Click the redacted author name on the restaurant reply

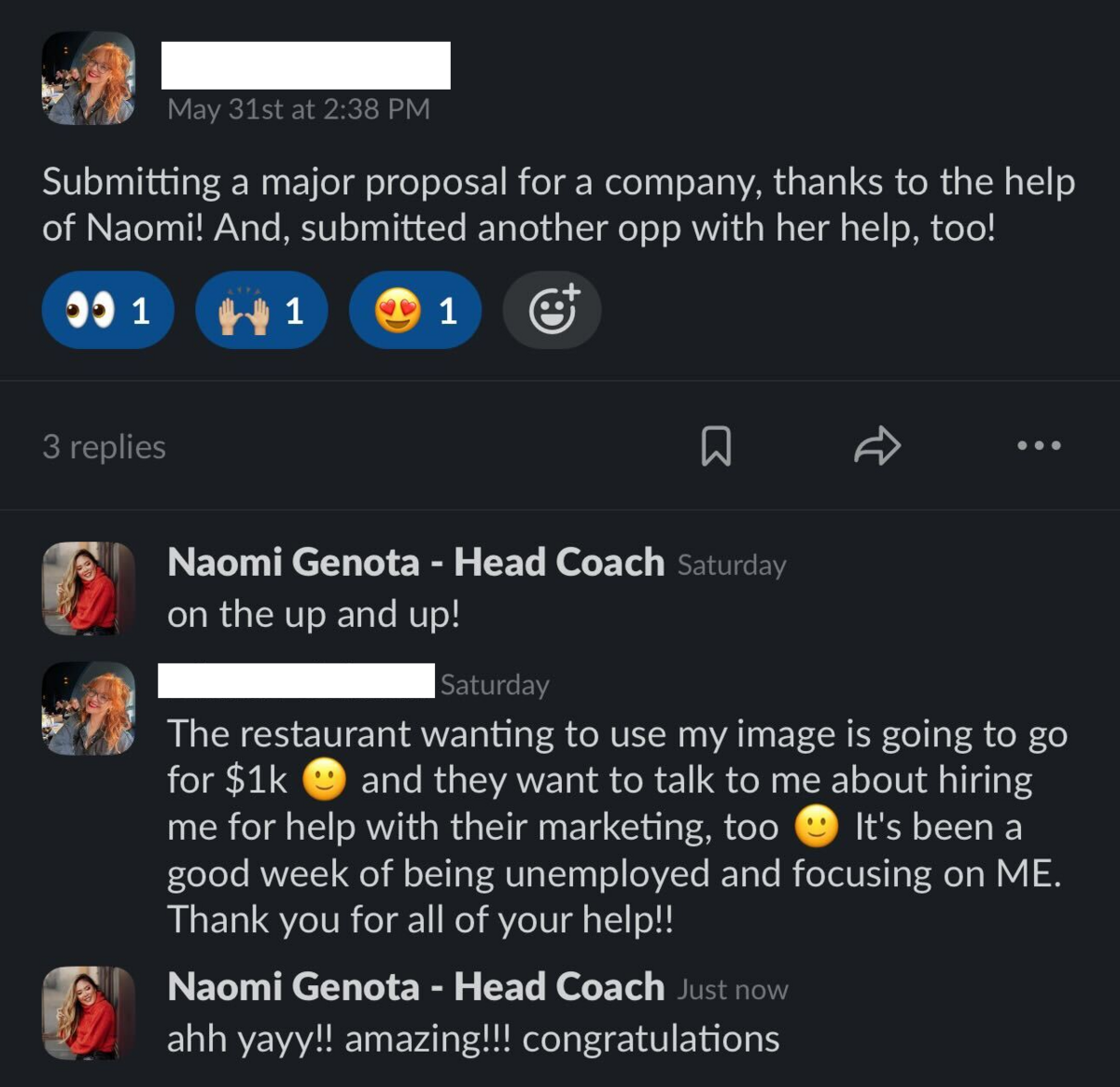click(x=297, y=681)
